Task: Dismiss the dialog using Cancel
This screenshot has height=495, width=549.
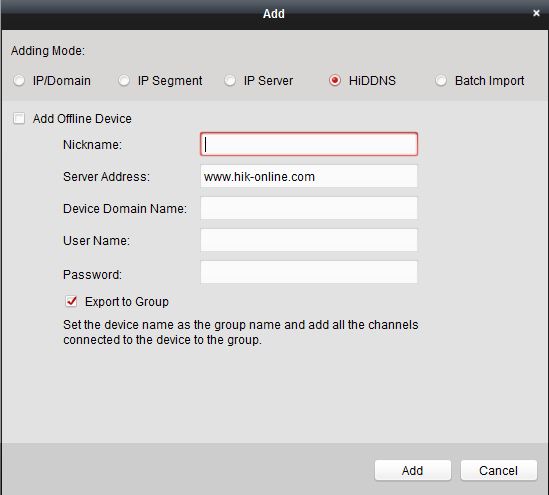Action: 499,470
